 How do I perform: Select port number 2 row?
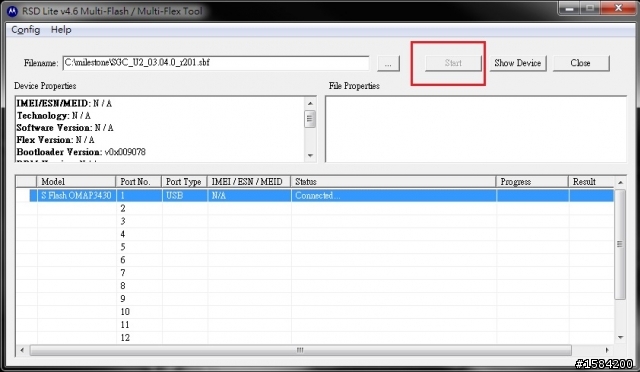[314, 208]
